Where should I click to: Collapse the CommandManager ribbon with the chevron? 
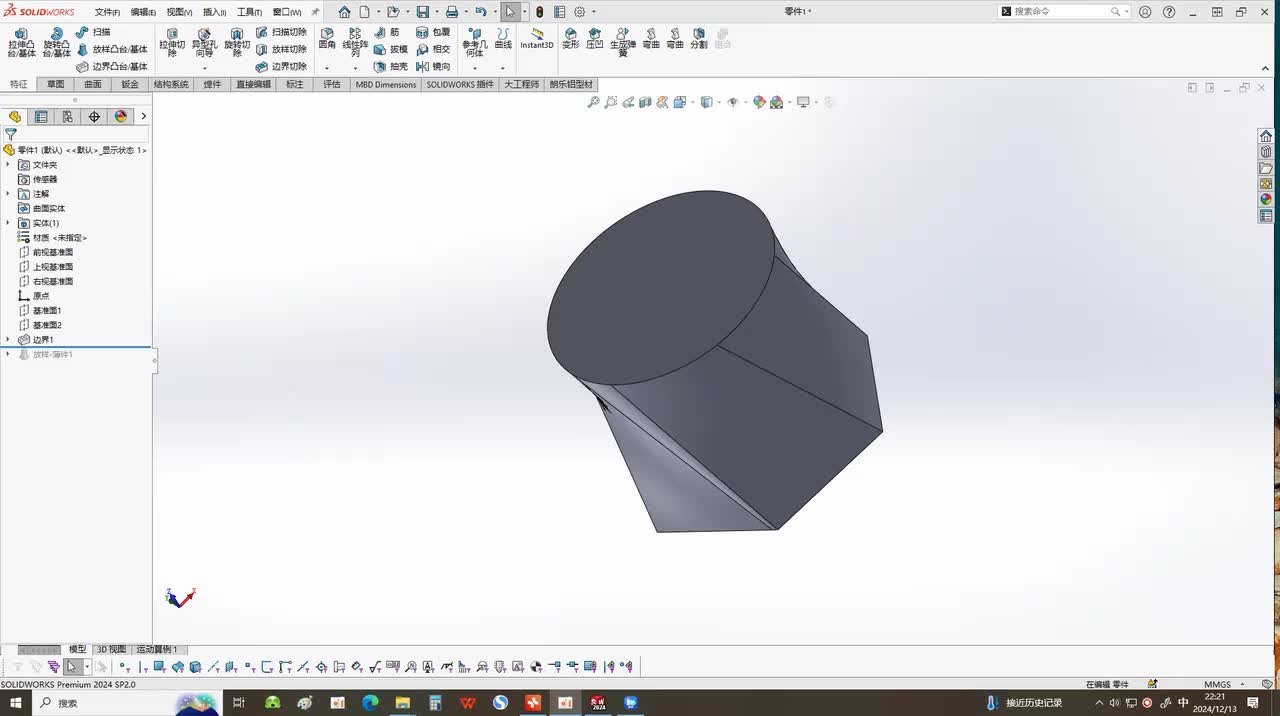coord(1265,68)
